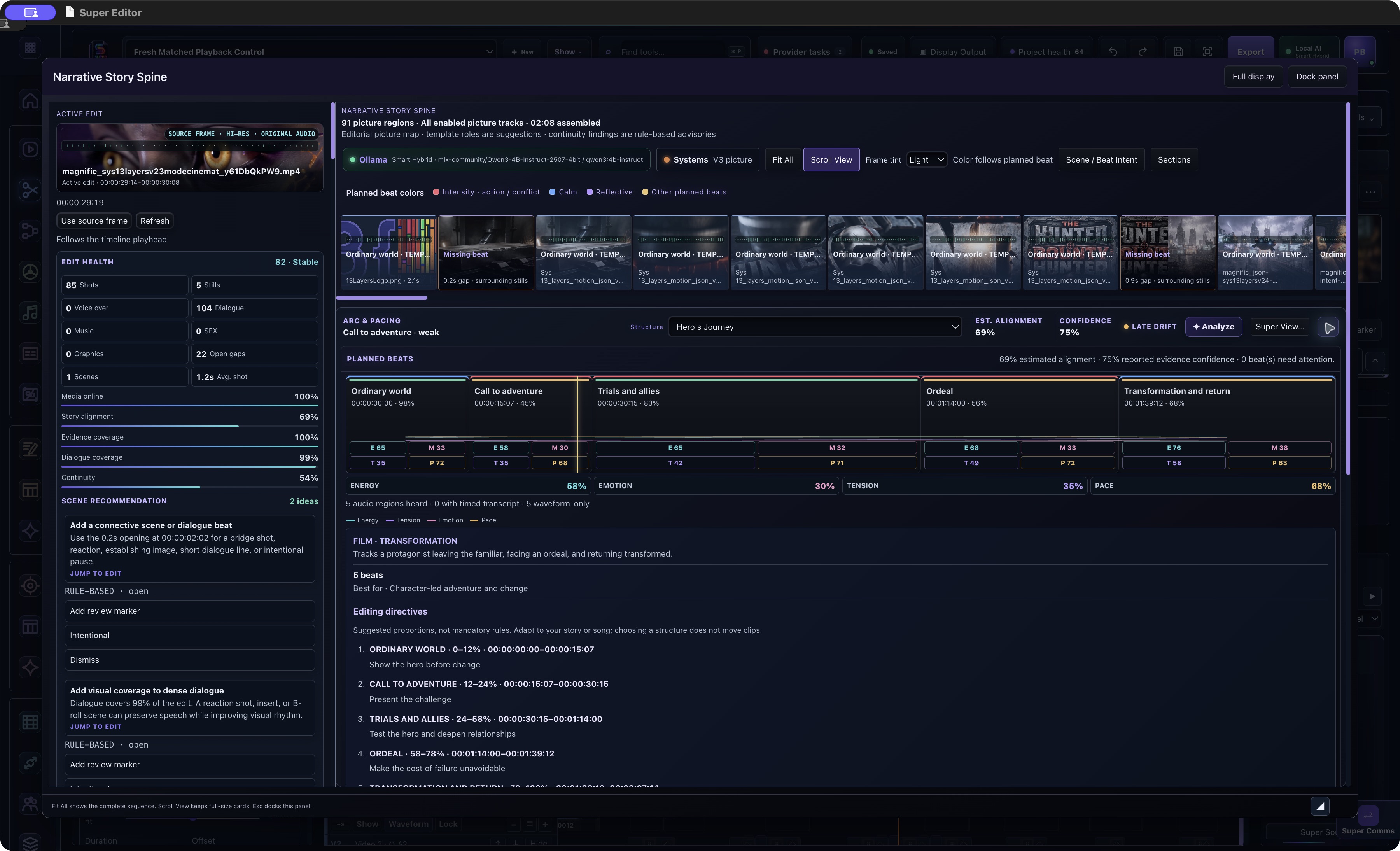This screenshot has width=1400, height=851.
Task: Click the Analyze button
Action: click(x=1214, y=327)
